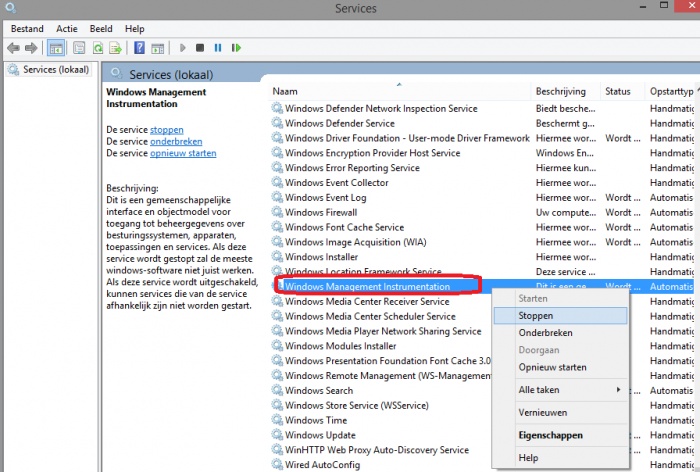Select Windows Defender Network Inspection Service row
The image size is (700, 472).
tap(482, 109)
